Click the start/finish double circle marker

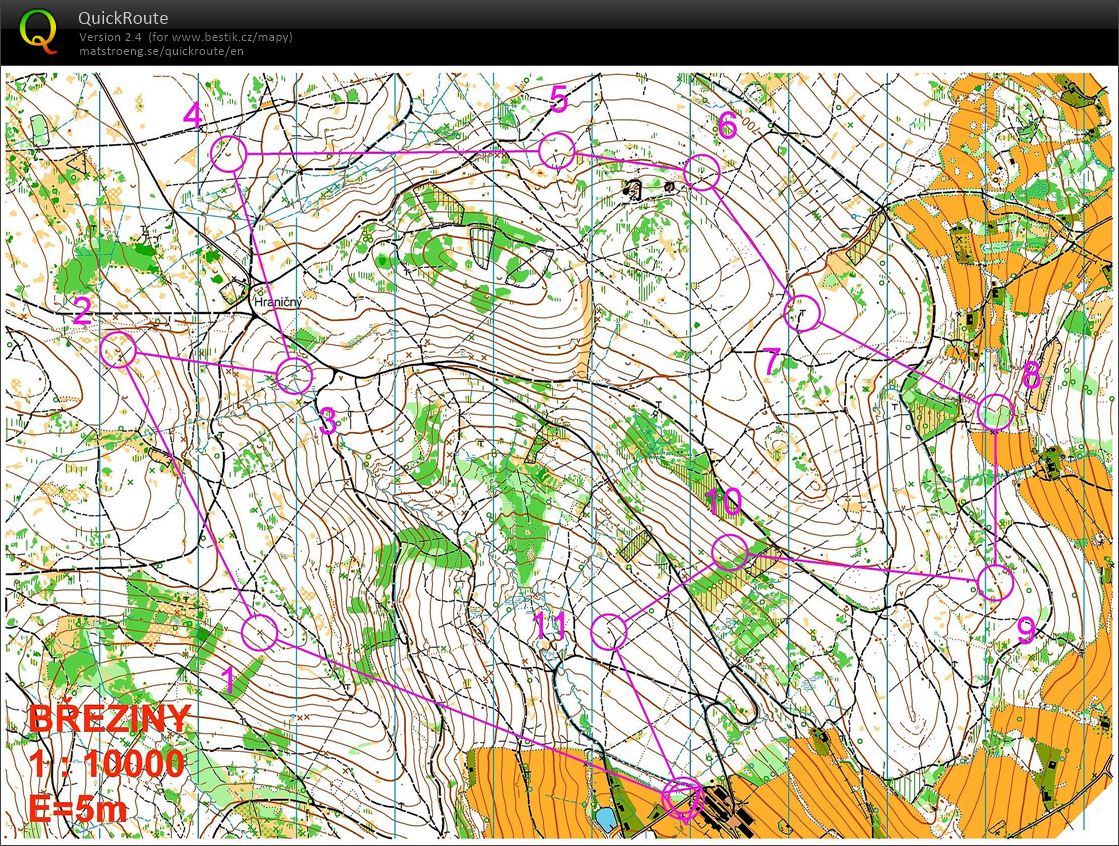click(684, 797)
